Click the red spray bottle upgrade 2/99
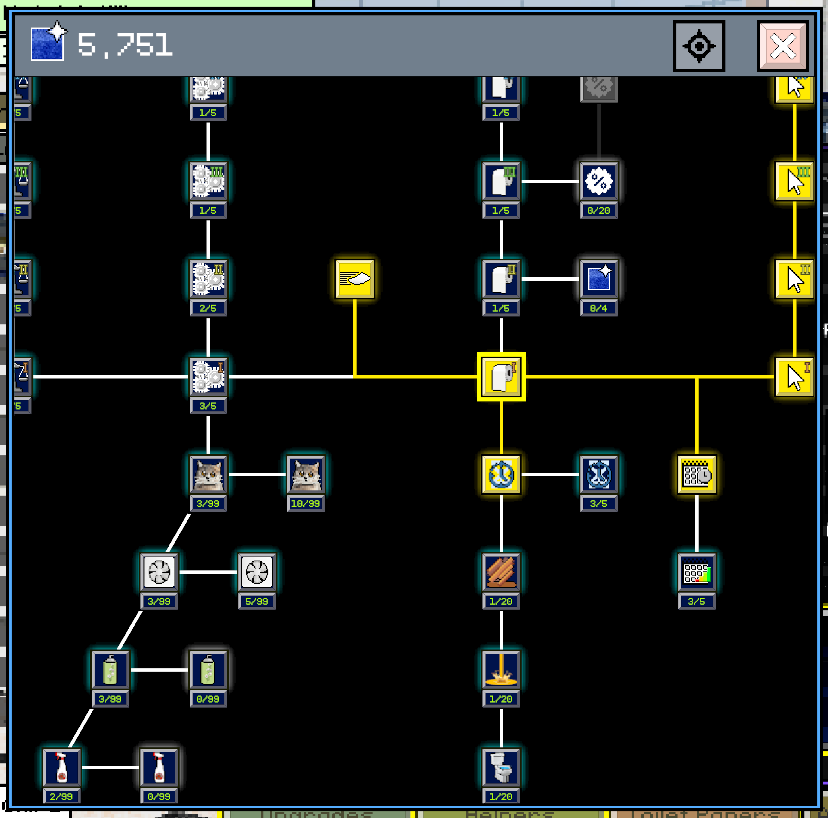 click(x=61, y=767)
